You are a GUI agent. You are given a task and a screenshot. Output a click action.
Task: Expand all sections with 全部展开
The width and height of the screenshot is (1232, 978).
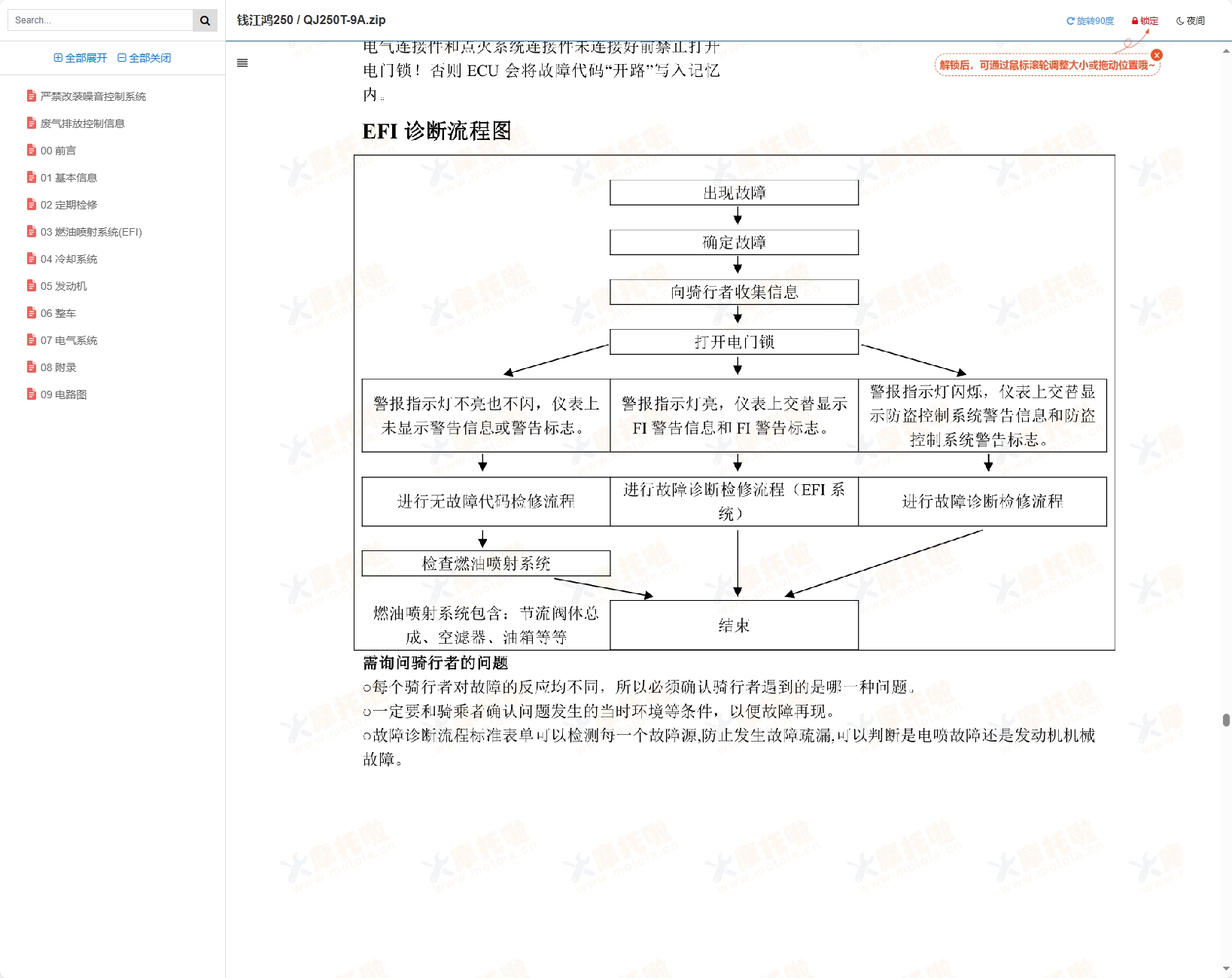pyautogui.click(x=81, y=58)
